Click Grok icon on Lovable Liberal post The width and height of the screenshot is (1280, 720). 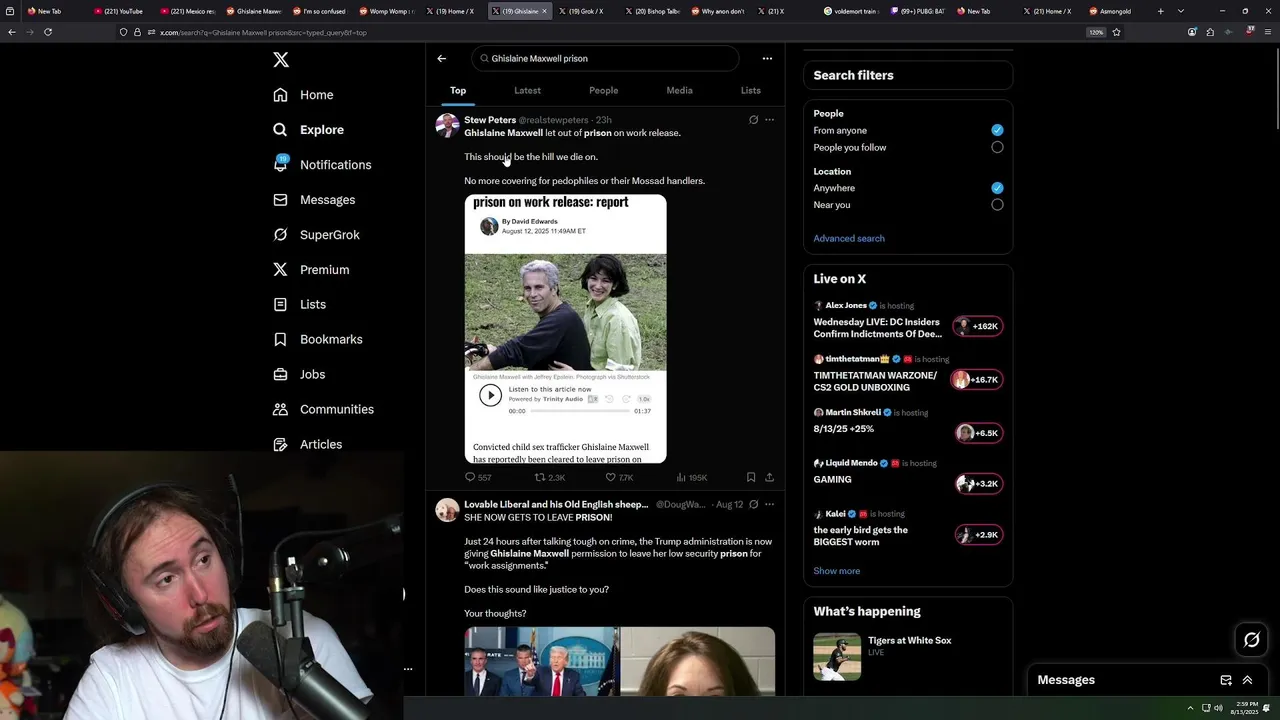point(753,504)
